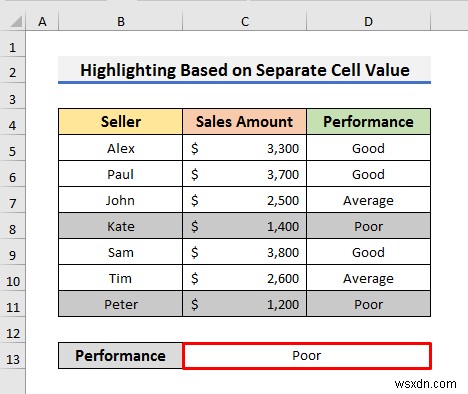Select Alex's 'Good' performance cell
Screen dimensions: 468x394
(x=368, y=148)
